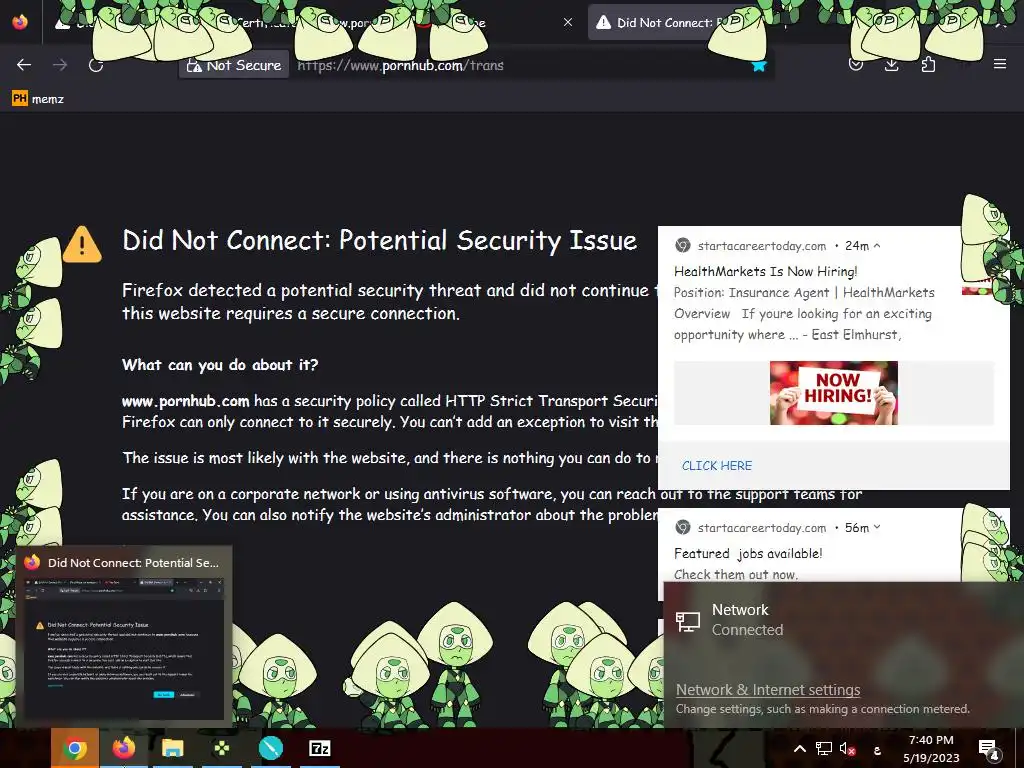The width and height of the screenshot is (1024, 768).
Task: Click the input language indicator in the tray
Action: (877, 750)
